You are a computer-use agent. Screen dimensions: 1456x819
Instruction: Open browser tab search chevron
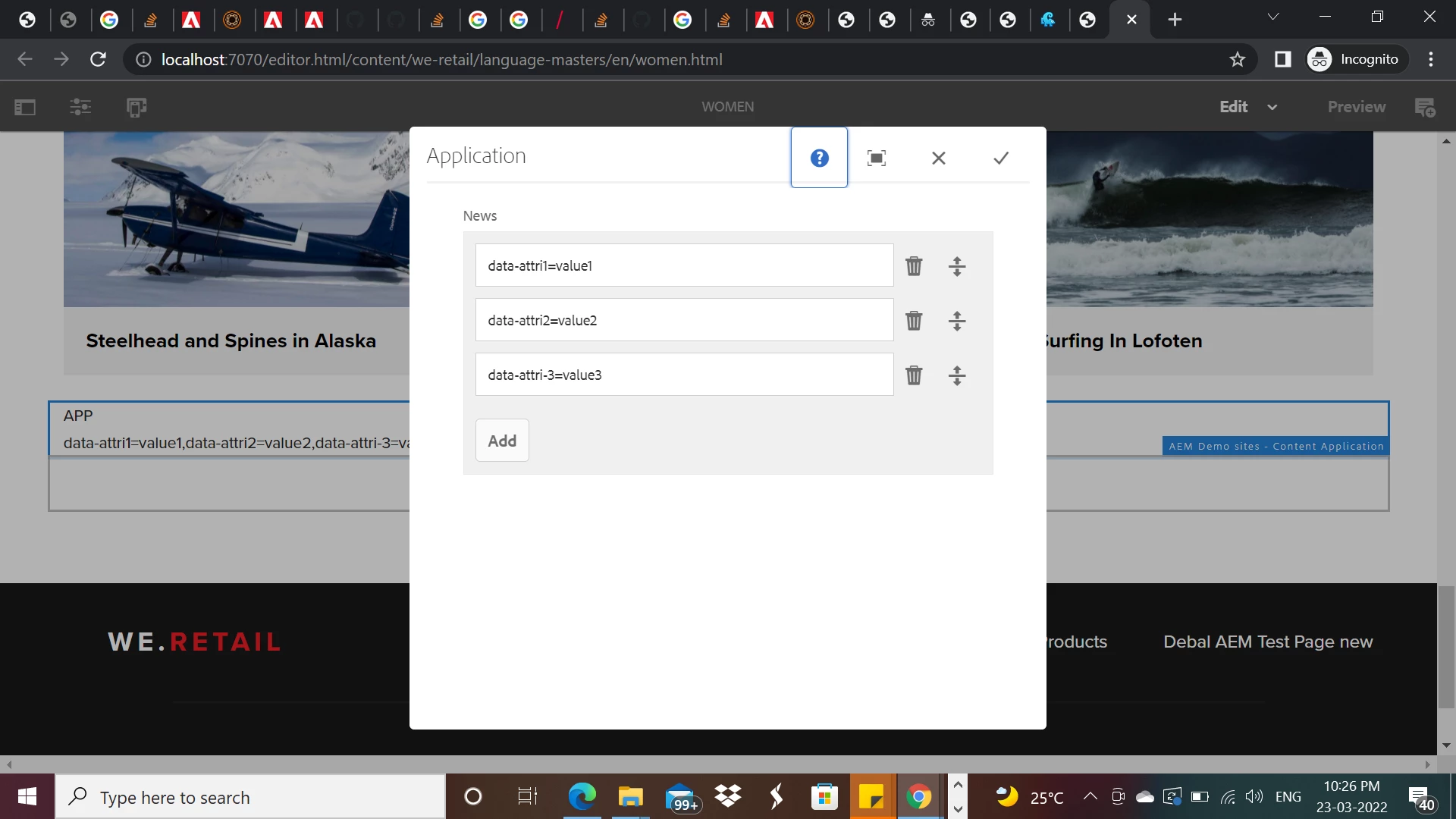pyautogui.click(x=1273, y=18)
